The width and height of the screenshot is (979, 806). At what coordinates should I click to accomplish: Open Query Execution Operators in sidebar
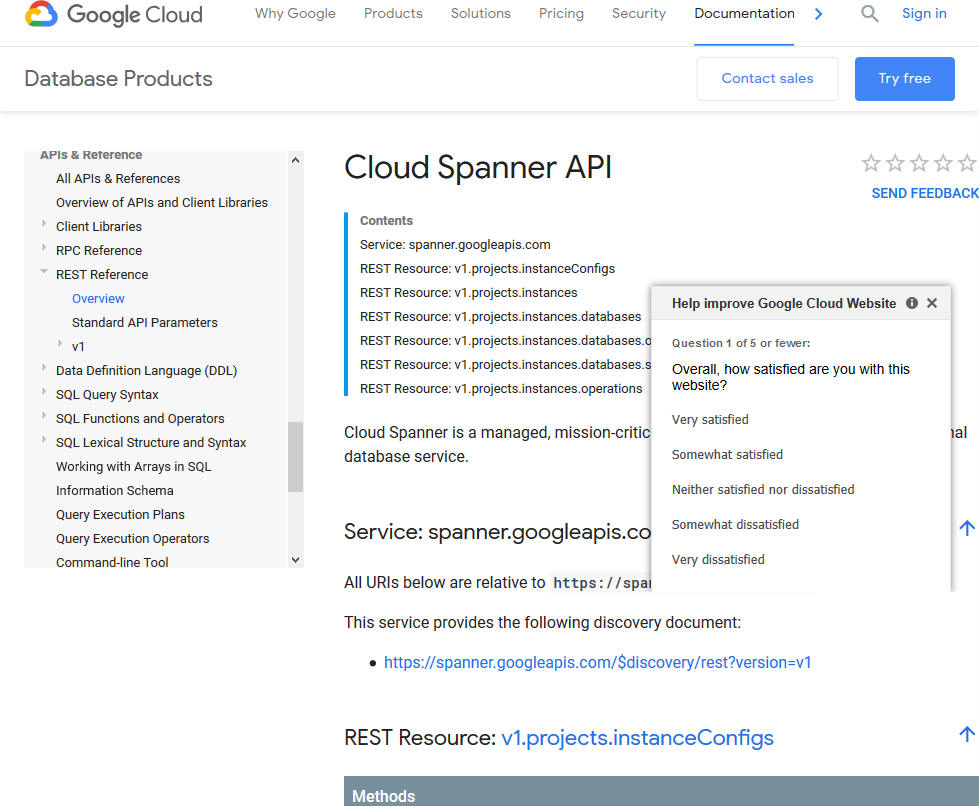[x=132, y=539]
